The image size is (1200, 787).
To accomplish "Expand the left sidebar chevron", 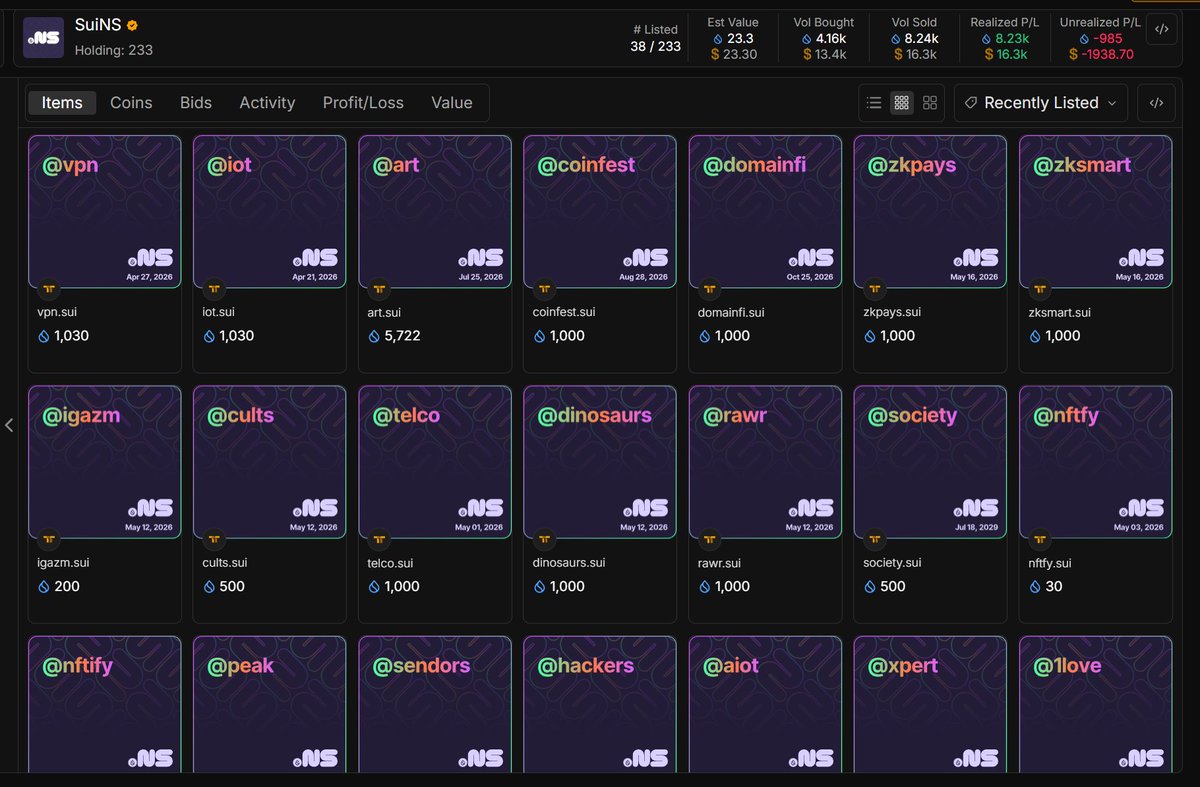I will pyautogui.click(x=9, y=425).
